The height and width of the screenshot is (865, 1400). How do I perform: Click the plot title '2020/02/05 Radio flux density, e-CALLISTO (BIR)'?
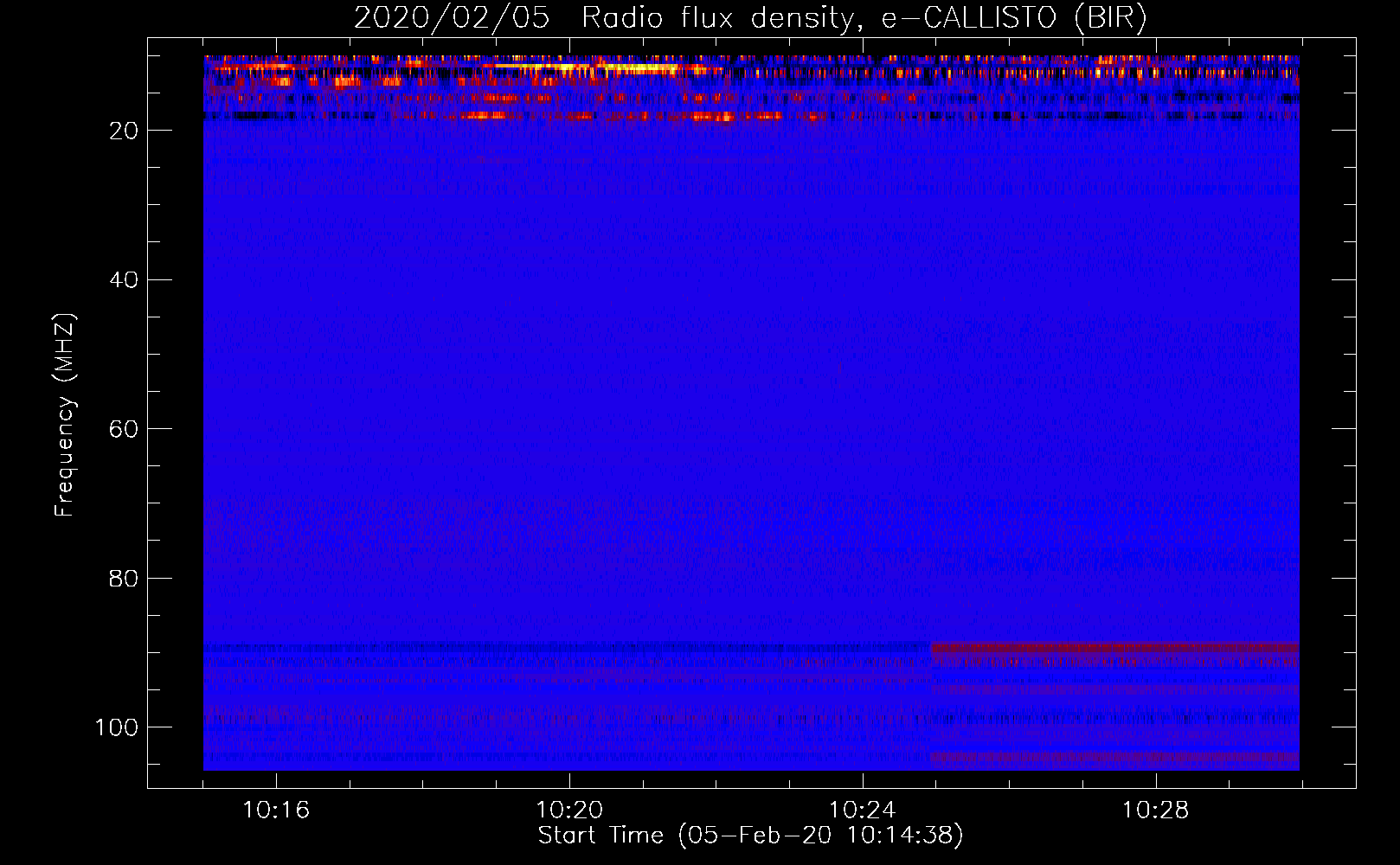click(x=750, y=18)
